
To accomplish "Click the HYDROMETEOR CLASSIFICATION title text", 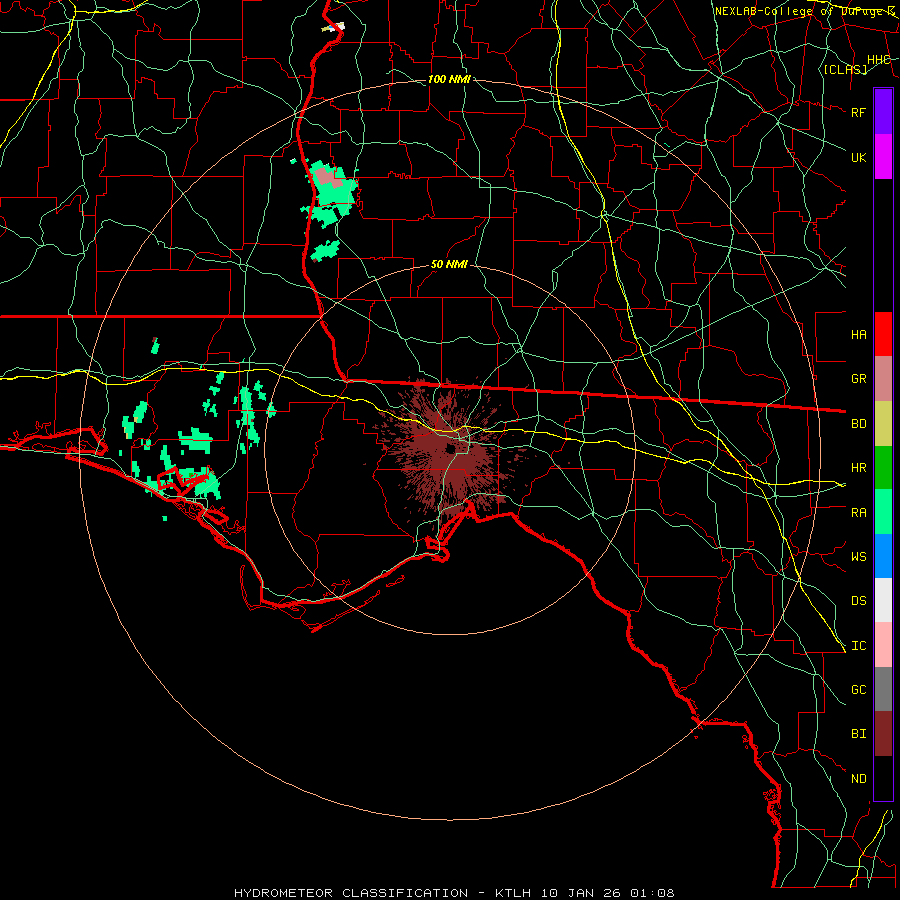I will tap(351, 893).
